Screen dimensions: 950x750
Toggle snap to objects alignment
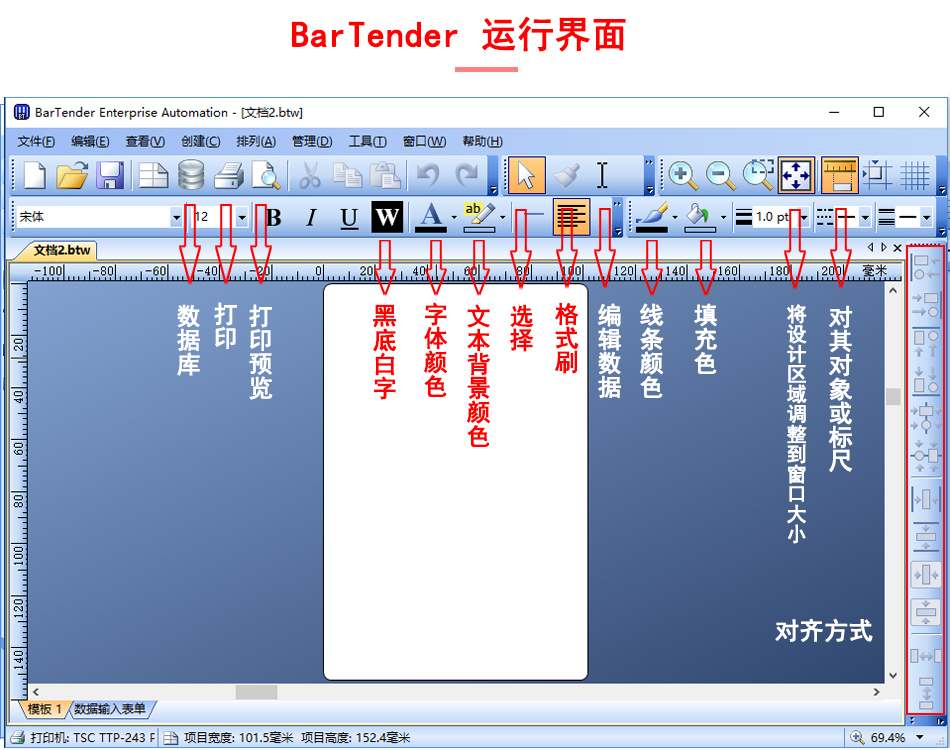point(877,176)
